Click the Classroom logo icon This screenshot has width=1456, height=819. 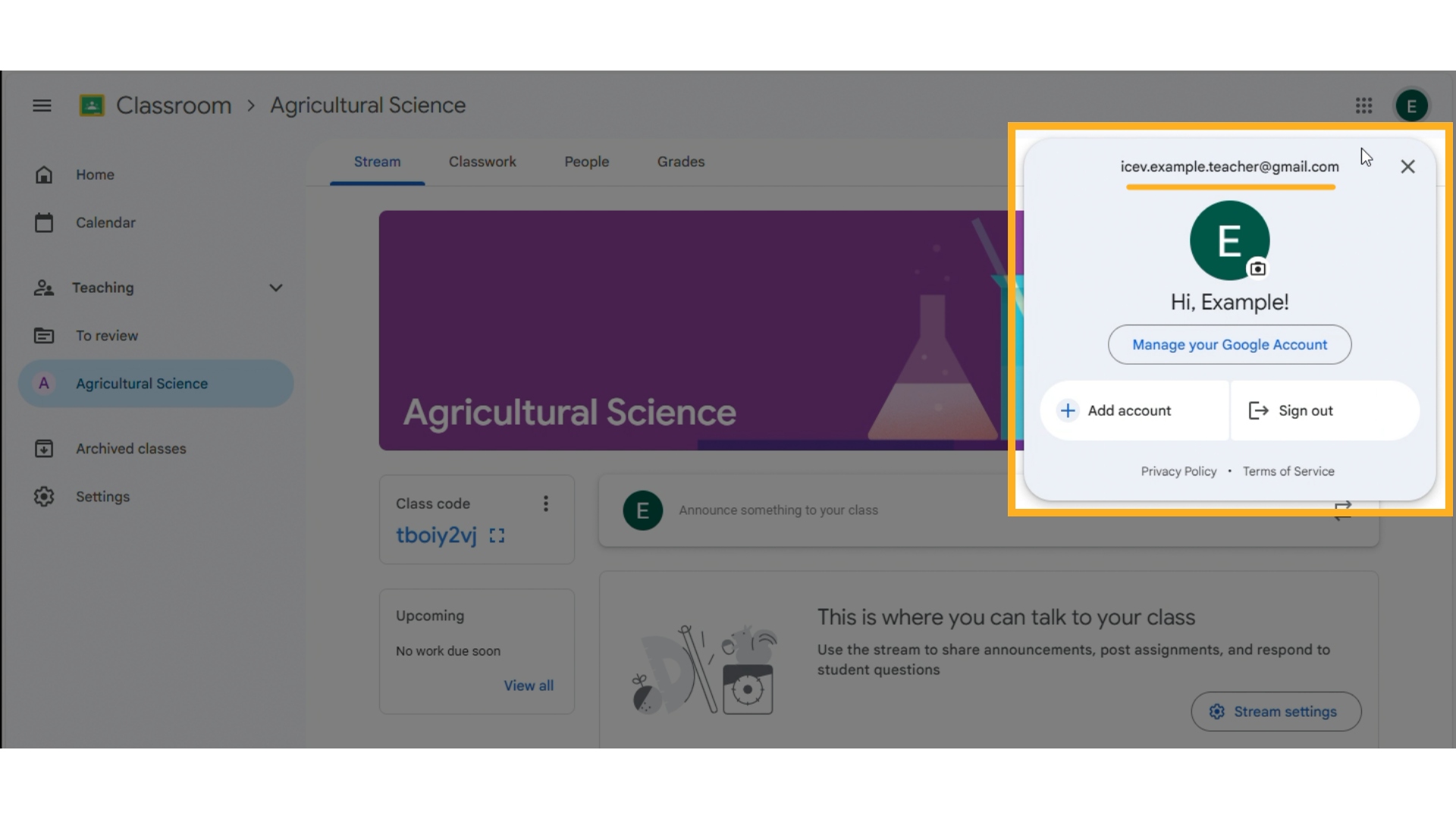(x=92, y=105)
